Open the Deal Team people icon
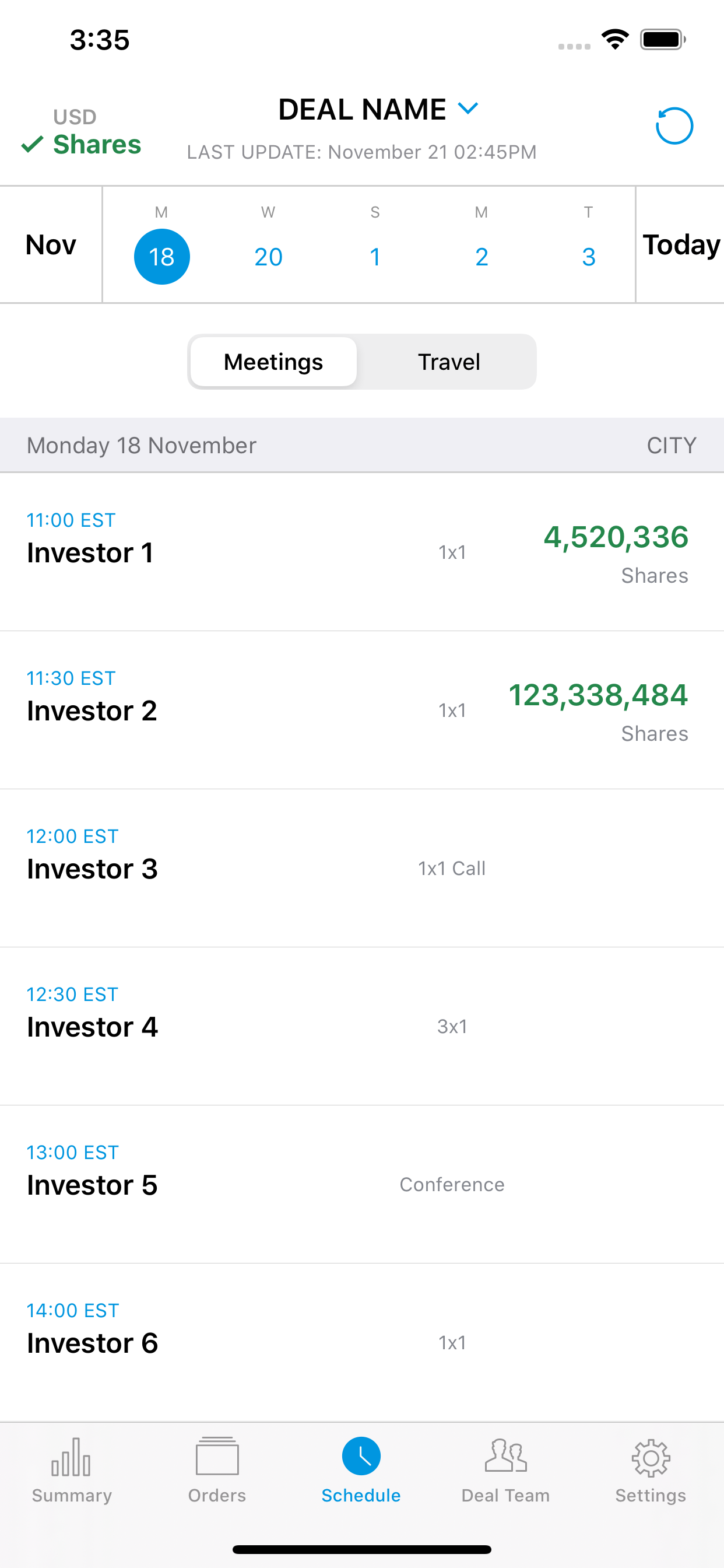 (x=505, y=1455)
